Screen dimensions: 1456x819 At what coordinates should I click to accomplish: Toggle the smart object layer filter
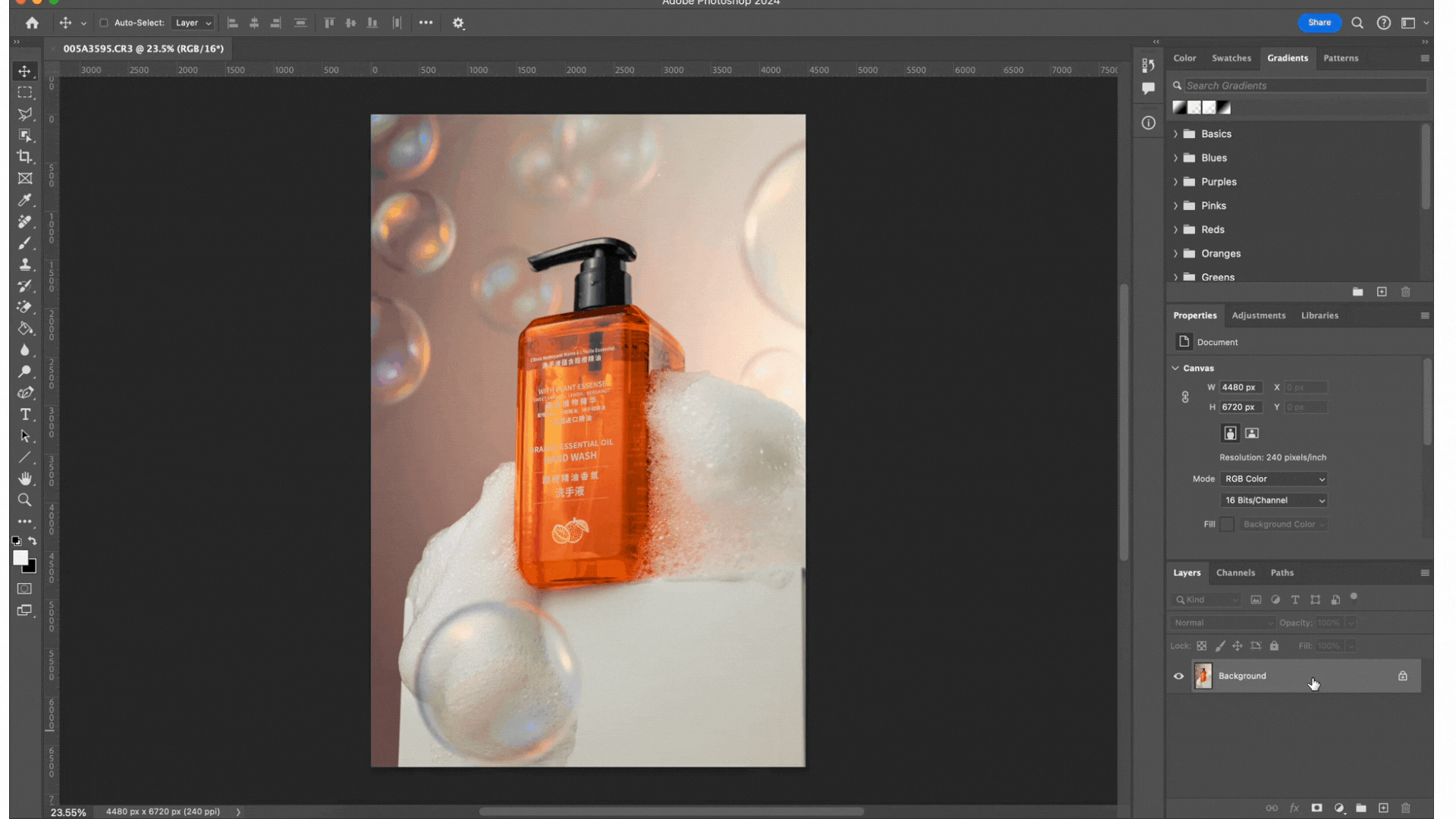click(1335, 600)
